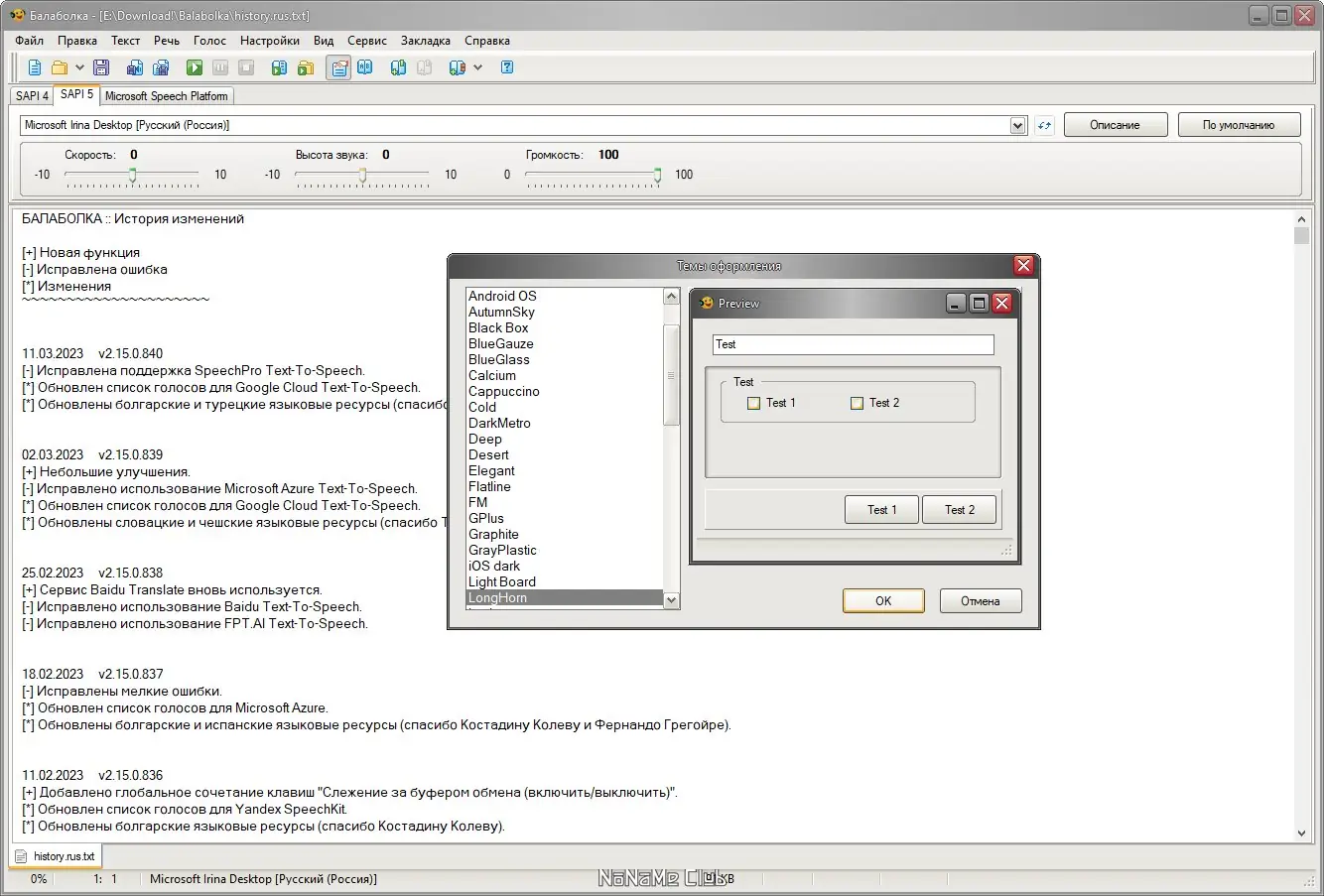Select the Black Box theme
Image resolution: width=1324 pixels, height=896 pixels.
[x=565, y=327]
